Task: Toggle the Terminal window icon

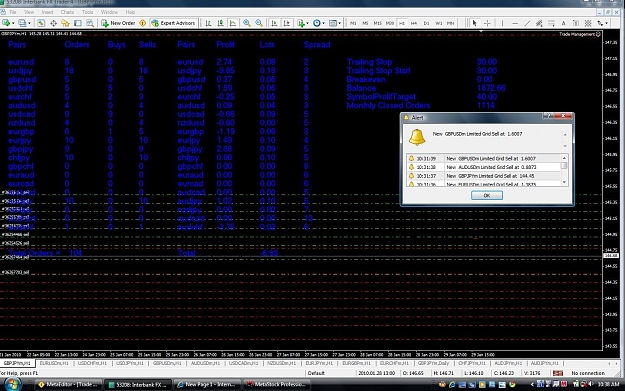Action: point(78,23)
